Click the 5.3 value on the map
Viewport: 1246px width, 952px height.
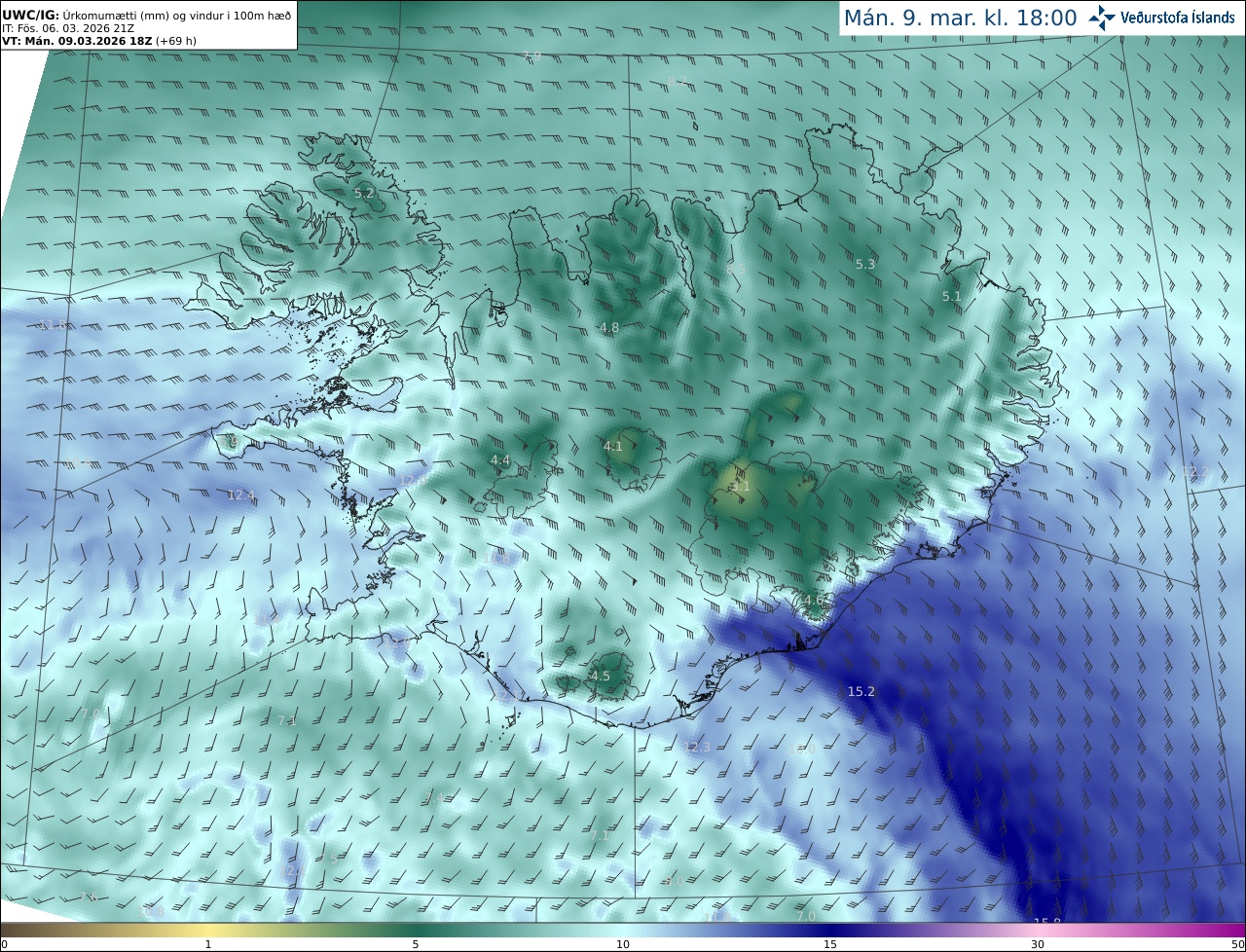pyautogui.click(x=865, y=264)
